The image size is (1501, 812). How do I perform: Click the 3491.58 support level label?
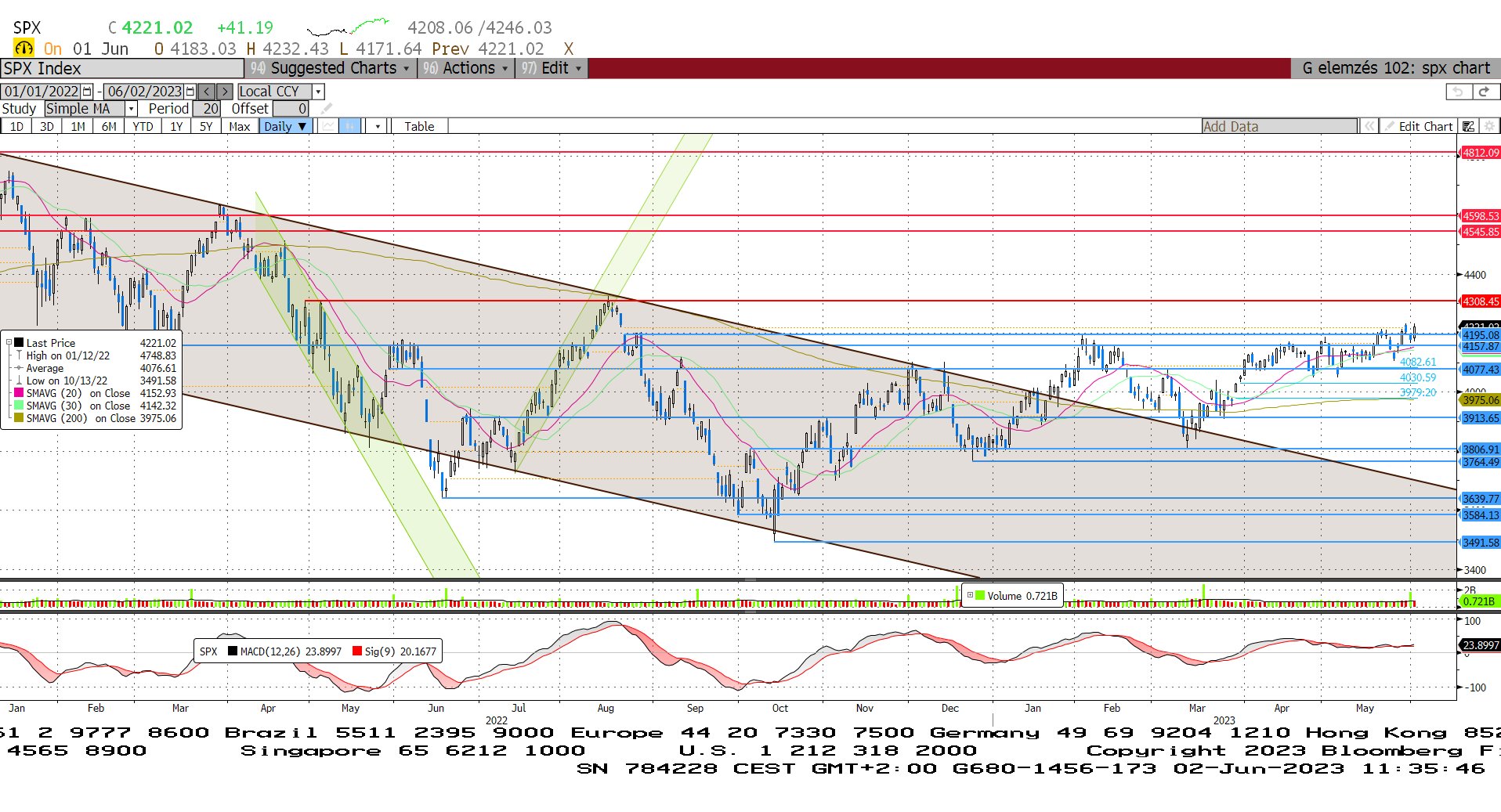(x=1480, y=543)
